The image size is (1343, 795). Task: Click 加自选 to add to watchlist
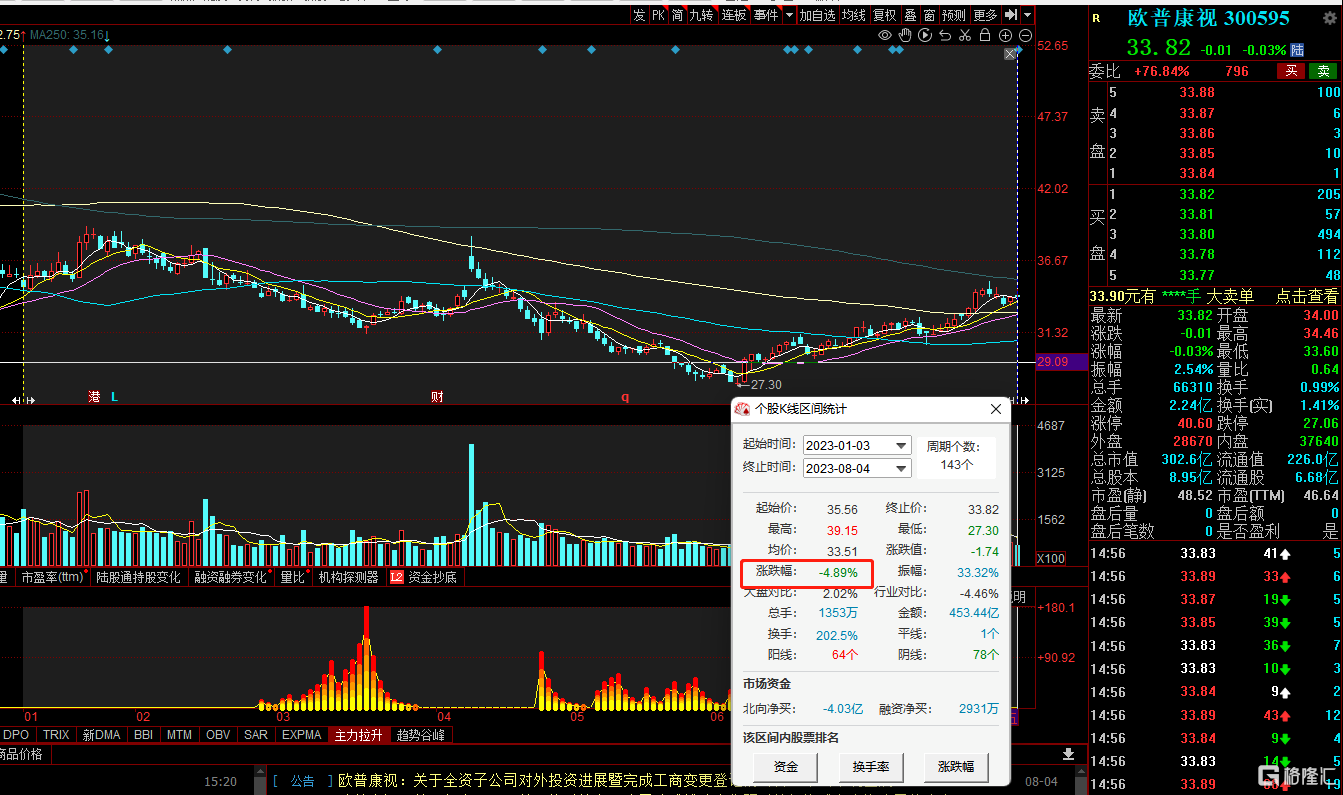coord(817,15)
